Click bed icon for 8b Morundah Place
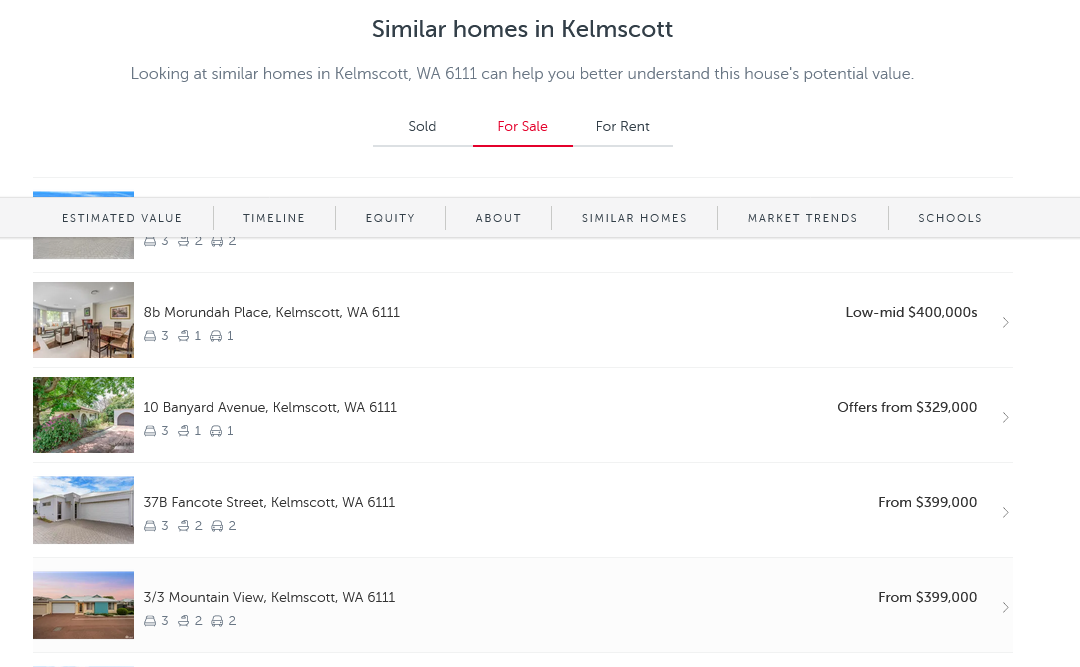Screen dimensions: 1080x667 (150, 336)
